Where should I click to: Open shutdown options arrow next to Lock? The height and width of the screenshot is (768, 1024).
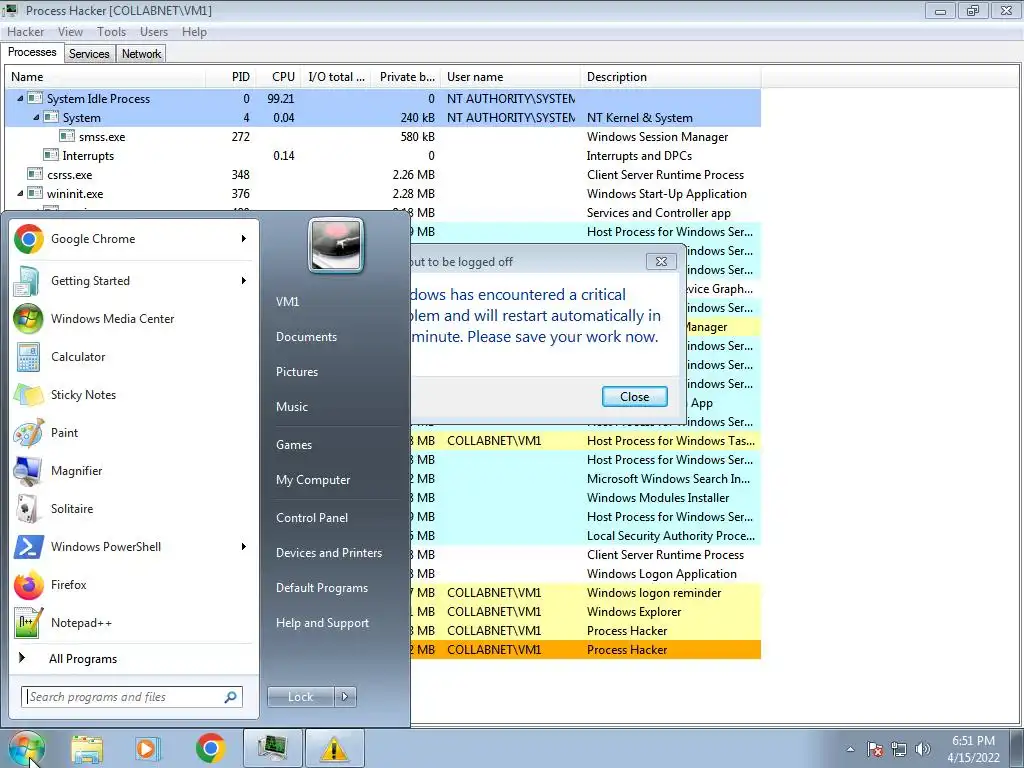click(x=345, y=697)
